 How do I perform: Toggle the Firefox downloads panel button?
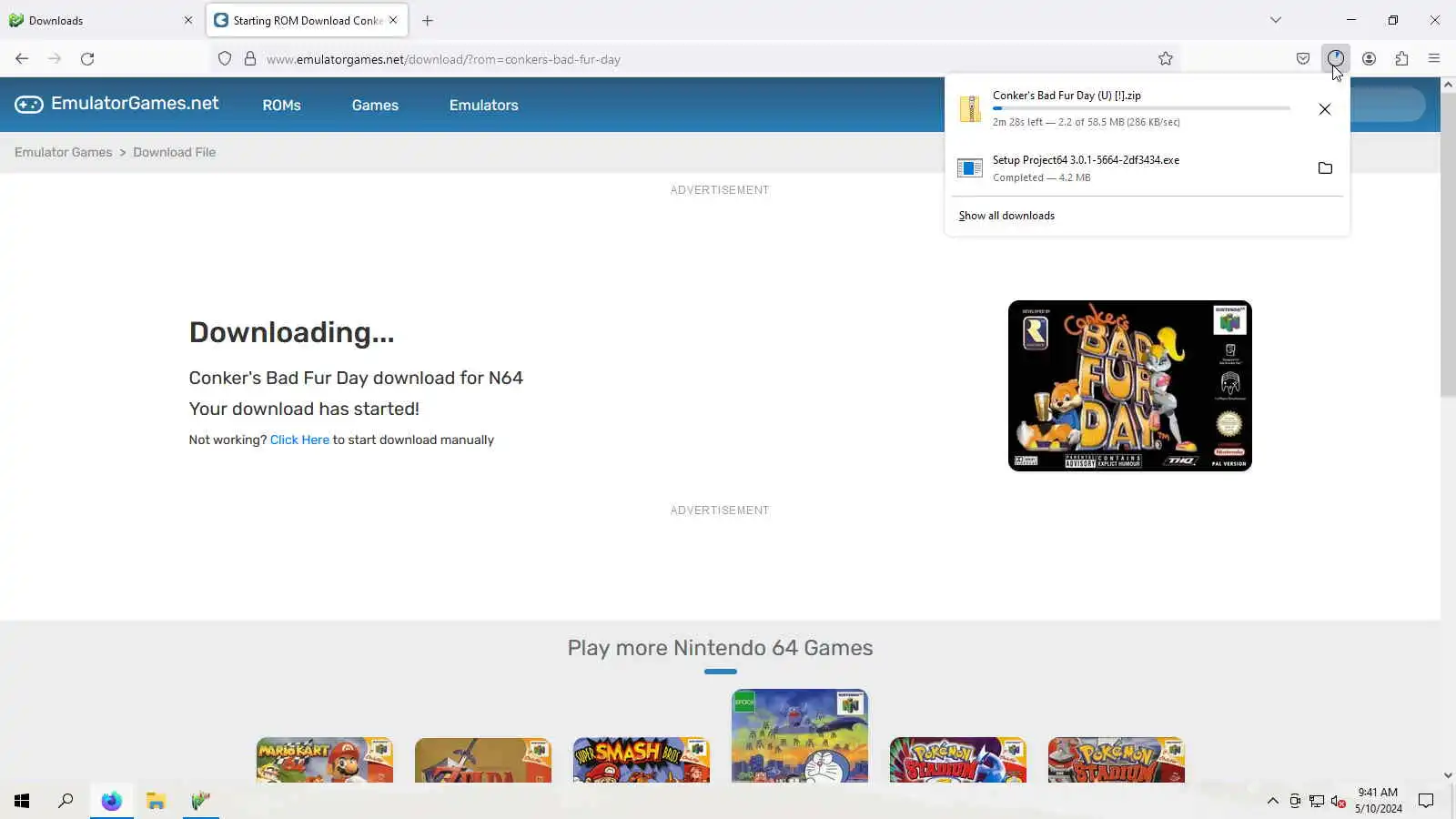1336,59
